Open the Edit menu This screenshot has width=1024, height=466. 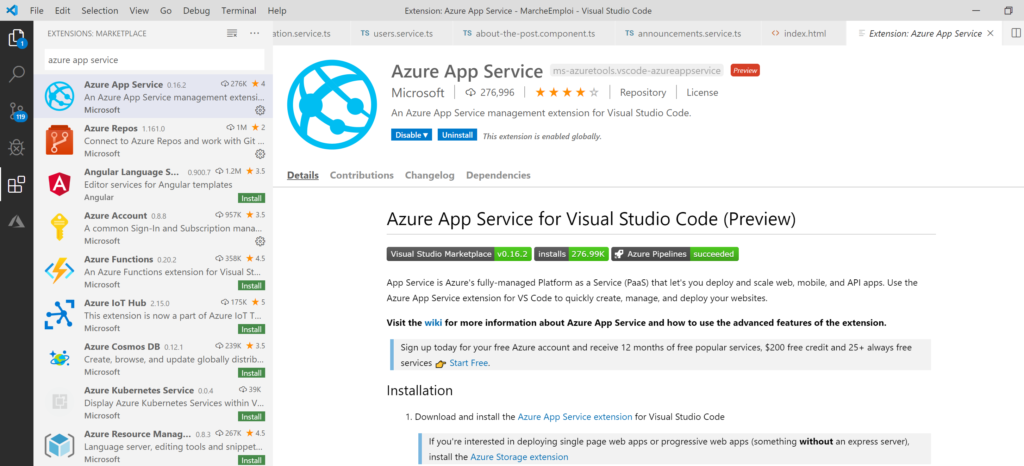click(63, 10)
